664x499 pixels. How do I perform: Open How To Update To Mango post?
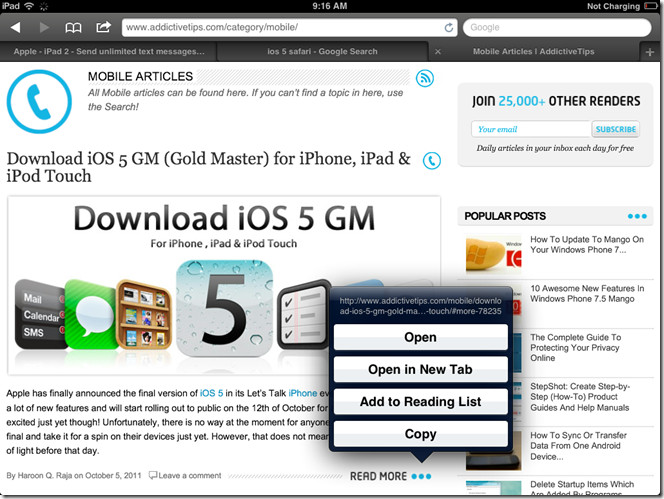pos(587,244)
